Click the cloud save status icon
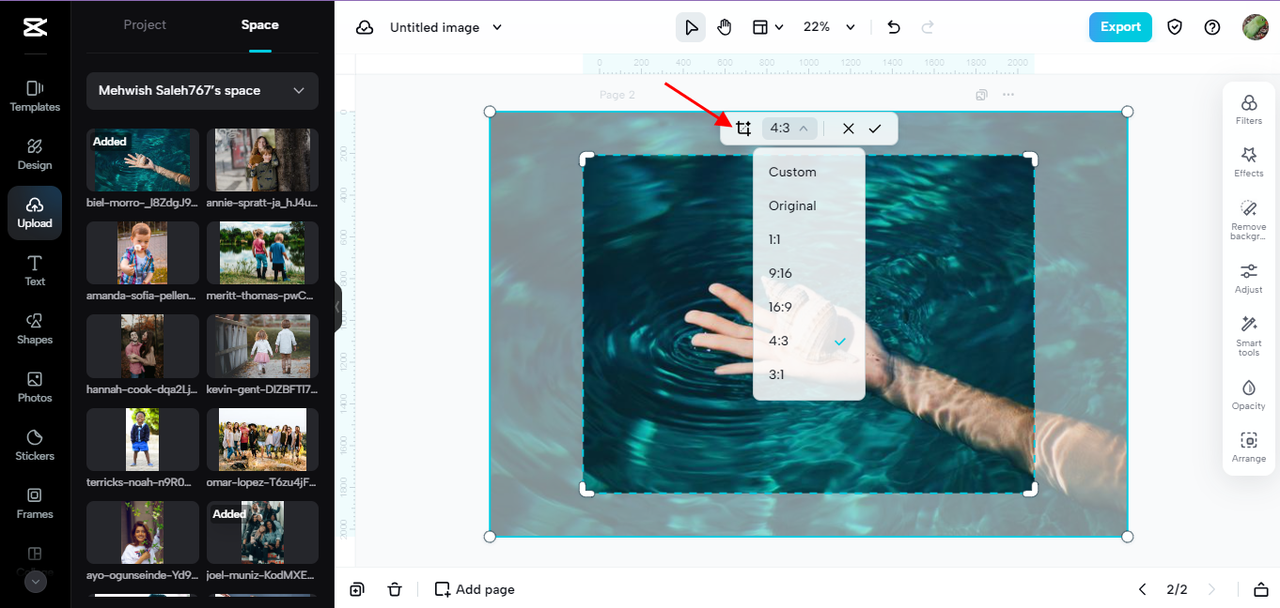The width and height of the screenshot is (1280, 608). tap(365, 28)
